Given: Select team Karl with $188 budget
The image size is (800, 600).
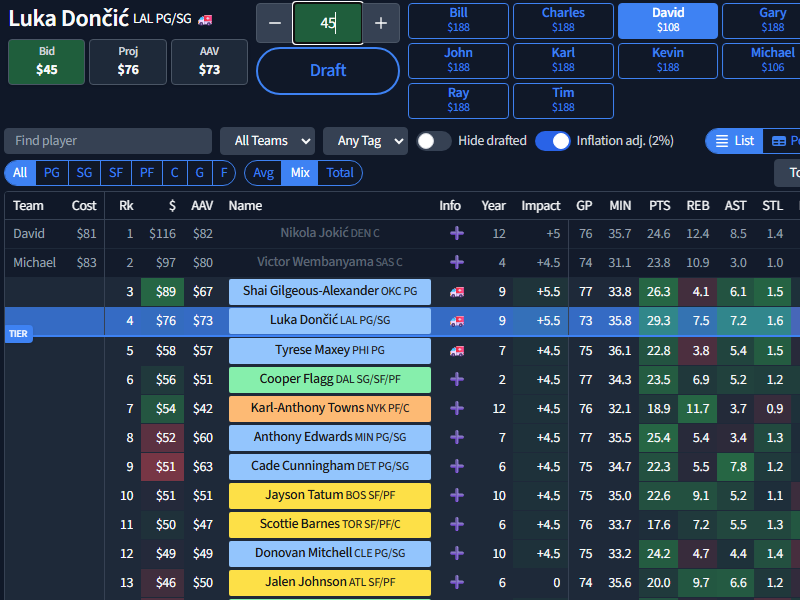Looking at the screenshot, I should tap(563, 61).
